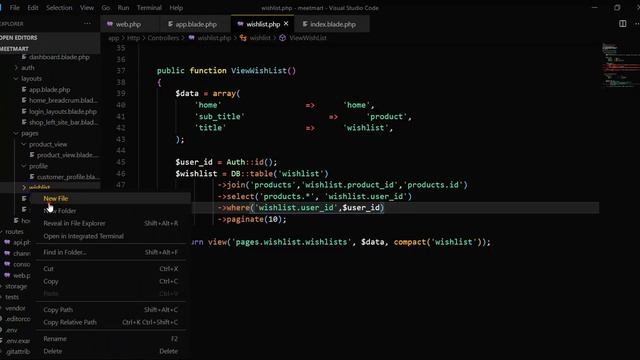
Task: Open the Run menu
Action: pos(123,8)
